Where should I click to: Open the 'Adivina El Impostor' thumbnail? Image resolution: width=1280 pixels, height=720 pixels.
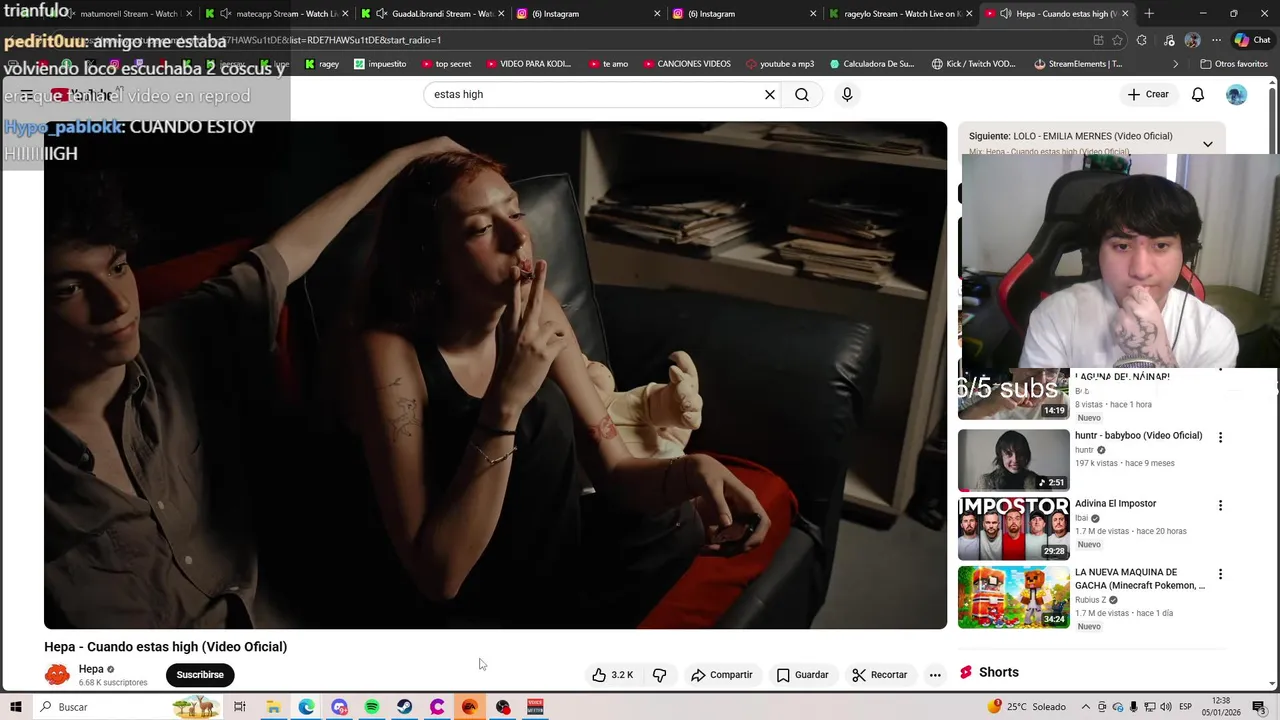pos(1014,529)
